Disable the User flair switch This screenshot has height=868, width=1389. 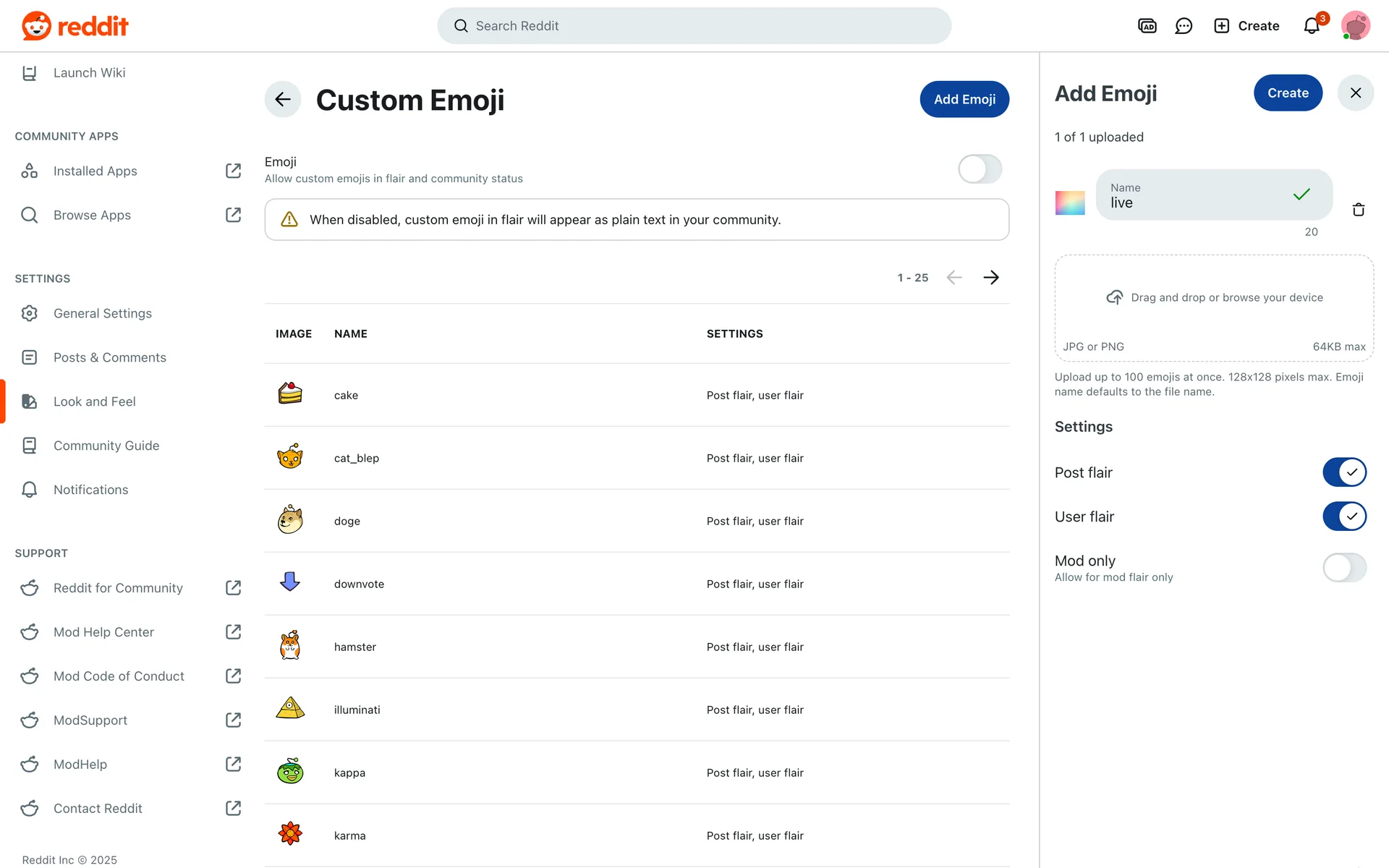click(1344, 516)
